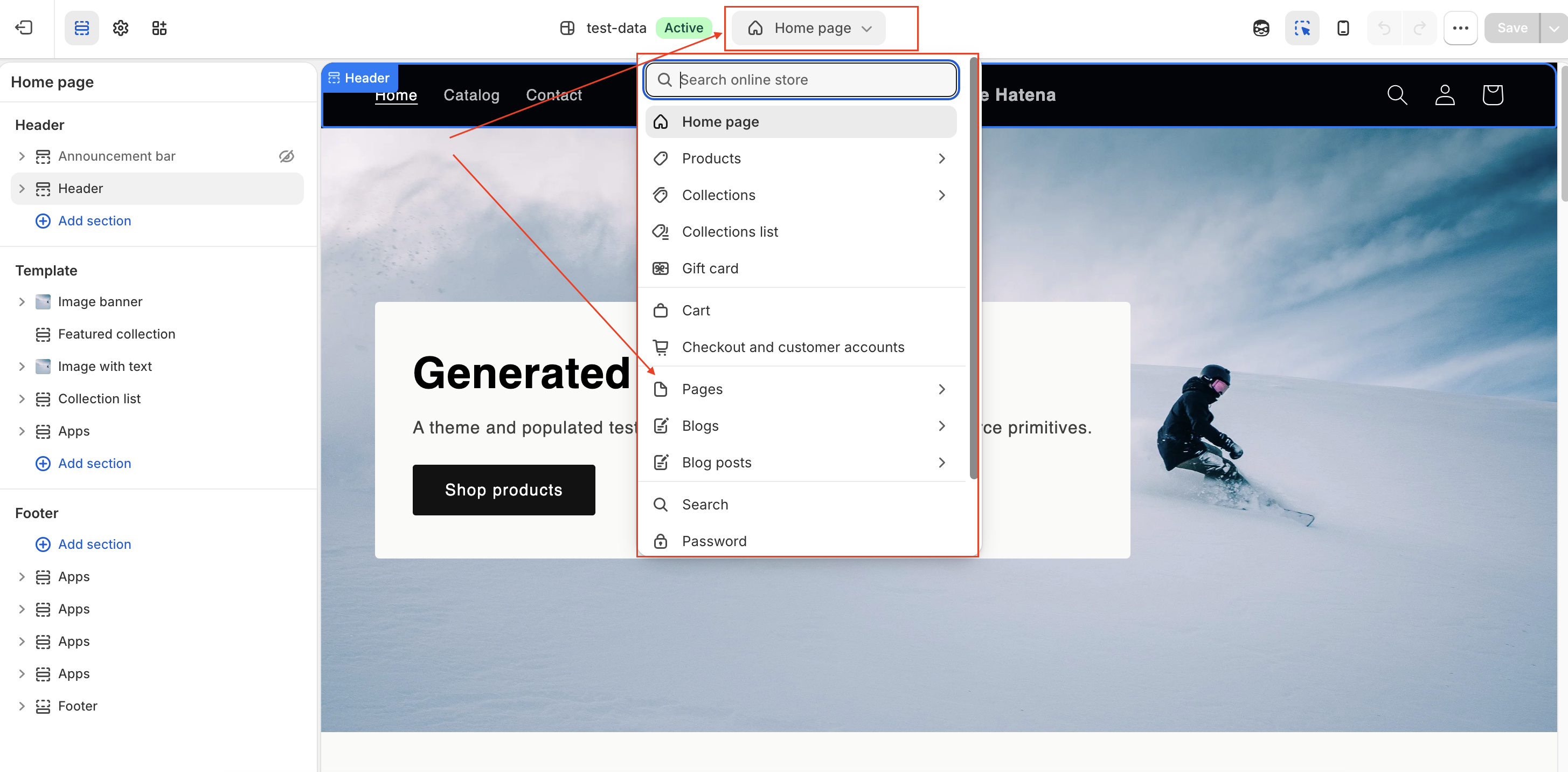Click the dropdown menu scrollbar

point(973,268)
